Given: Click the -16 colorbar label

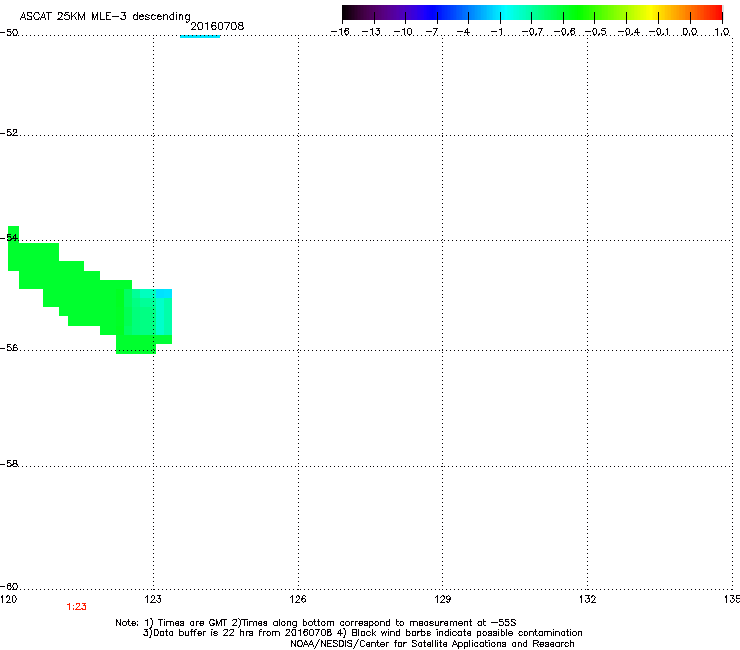Looking at the screenshot, I should click(x=340, y=32).
